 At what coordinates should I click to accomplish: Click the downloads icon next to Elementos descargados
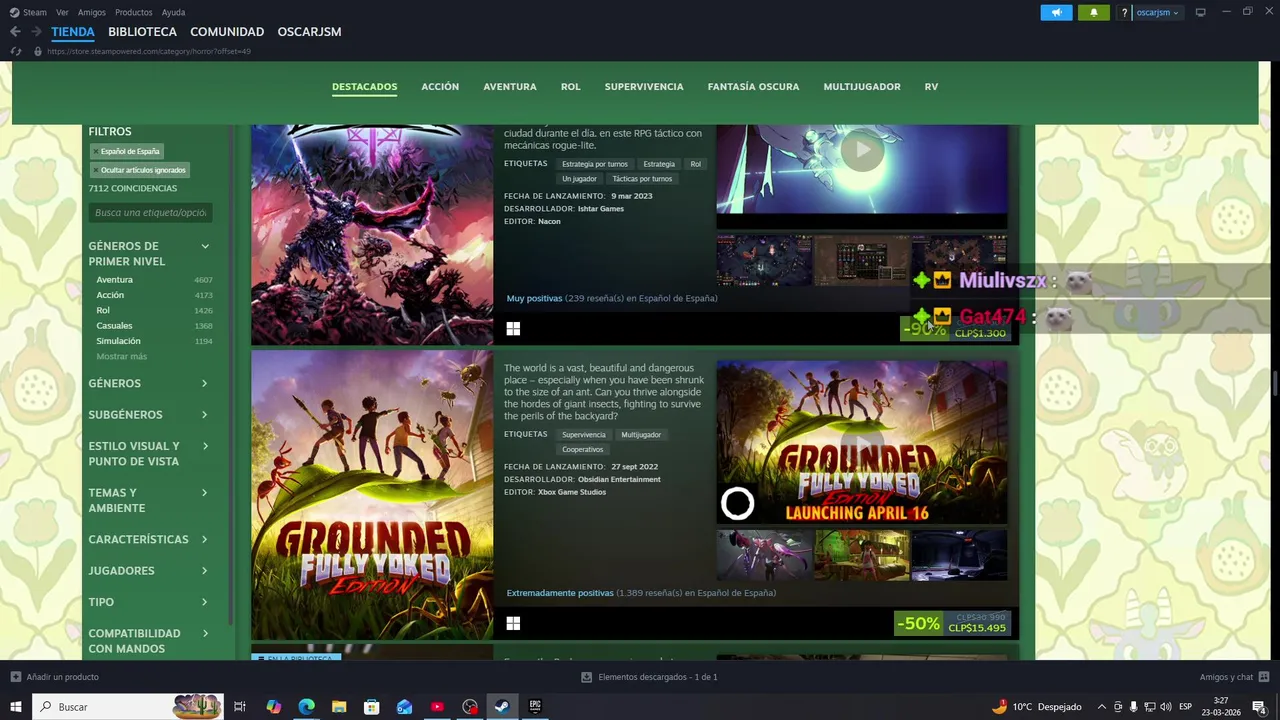click(x=587, y=677)
